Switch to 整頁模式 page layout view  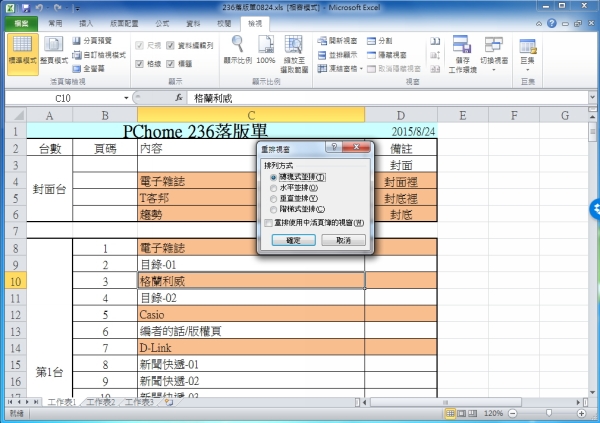click(52, 50)
